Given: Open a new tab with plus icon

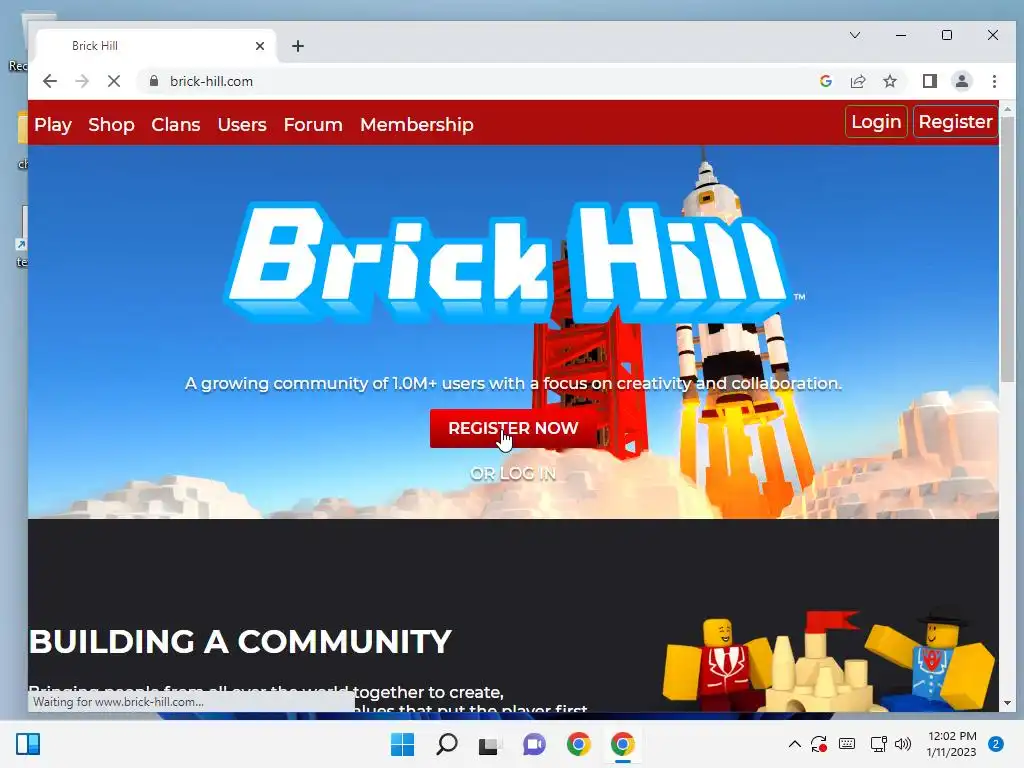Looking at the screenshot, I should [x=298, y=46].
